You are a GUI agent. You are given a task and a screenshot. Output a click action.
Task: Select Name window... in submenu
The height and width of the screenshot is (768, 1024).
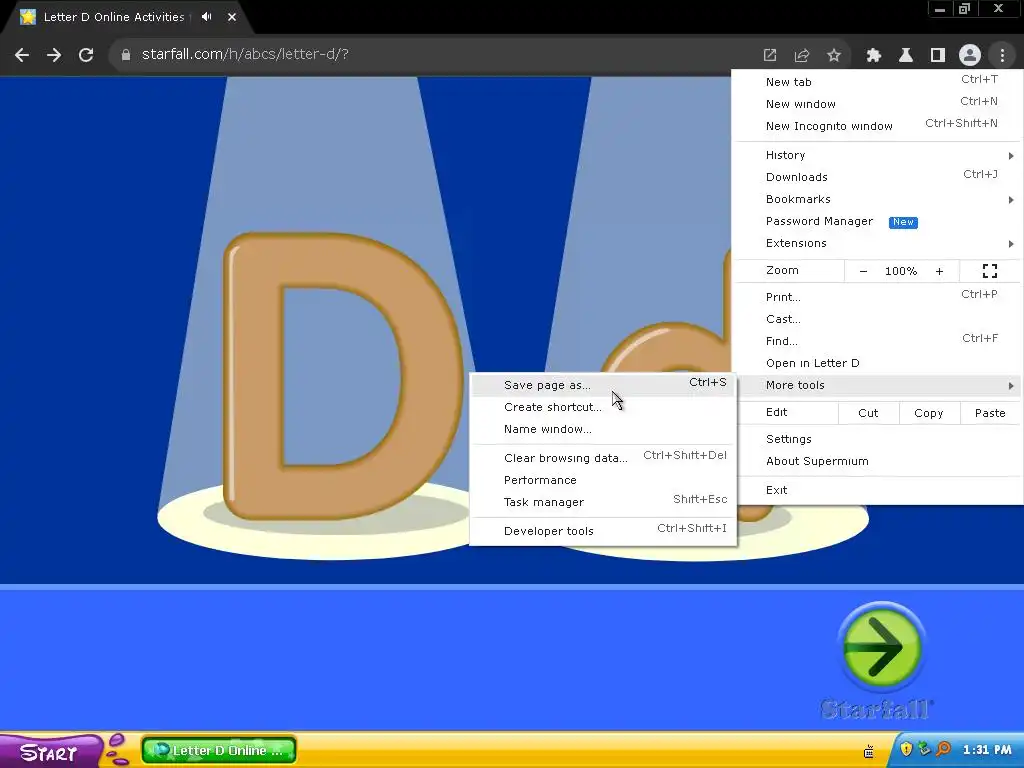click(603, 429)
